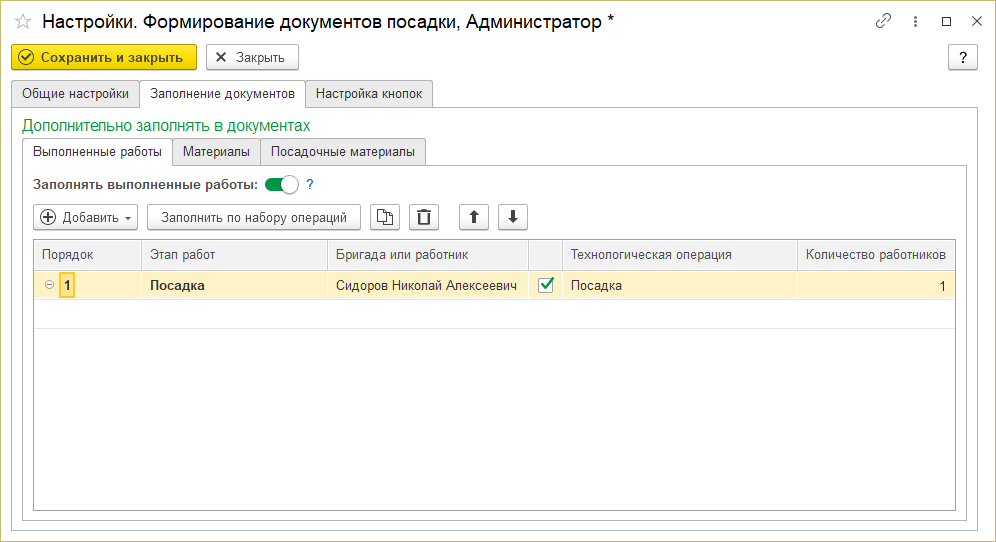Click Сохранить и закрыть
Viewport: 996px width, 542px height.
[x=104, y=57]
